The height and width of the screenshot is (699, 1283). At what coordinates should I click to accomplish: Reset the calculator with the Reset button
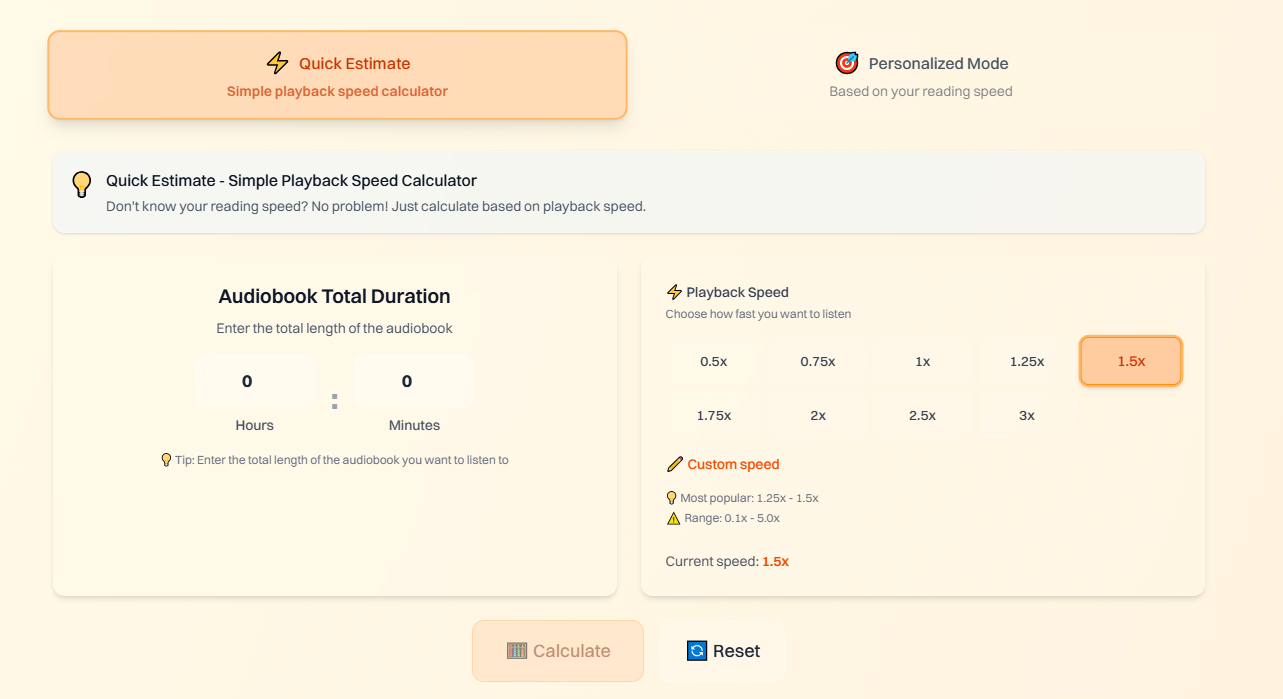[723, 651]
